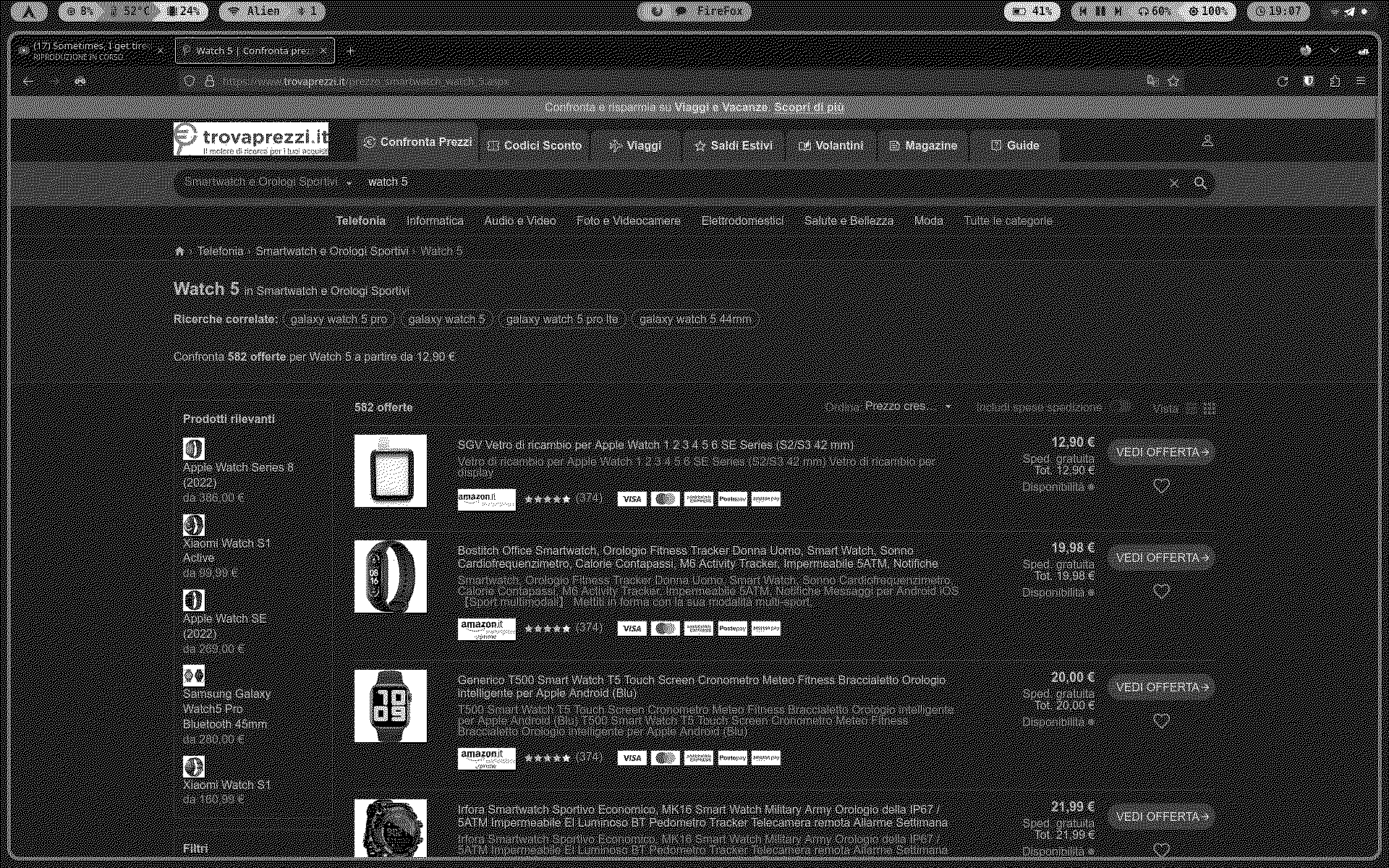1389x868 pixels.
Task: Click the Visa payment icon under SGV listing
Action: point(631,499)
